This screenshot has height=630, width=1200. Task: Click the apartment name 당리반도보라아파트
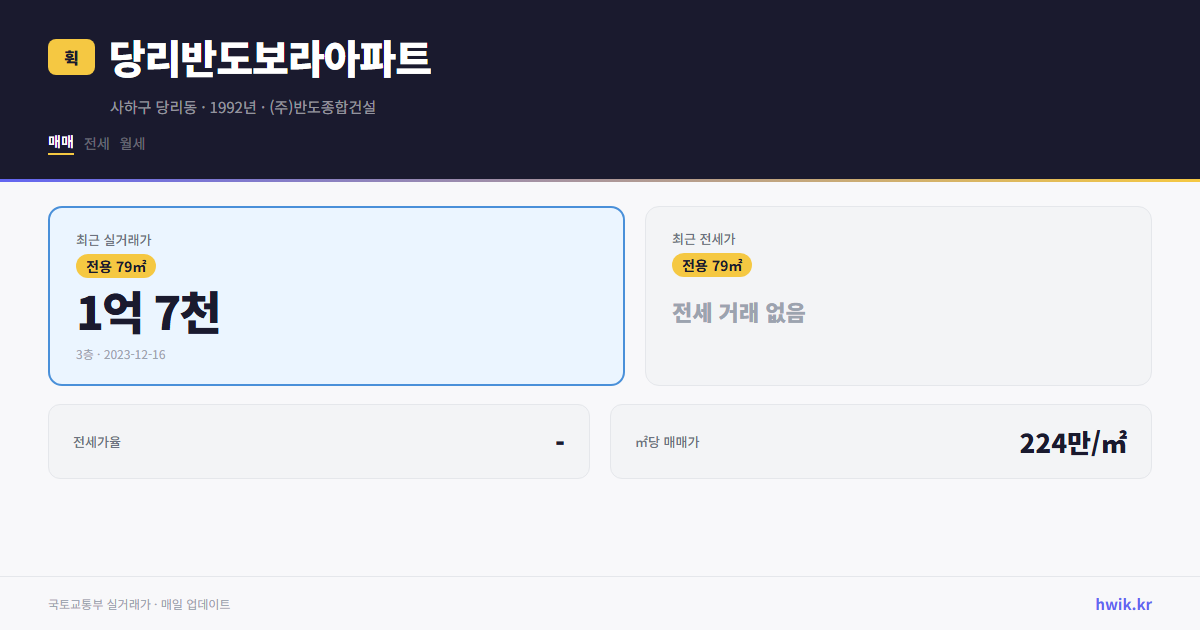tap(270, 57)
